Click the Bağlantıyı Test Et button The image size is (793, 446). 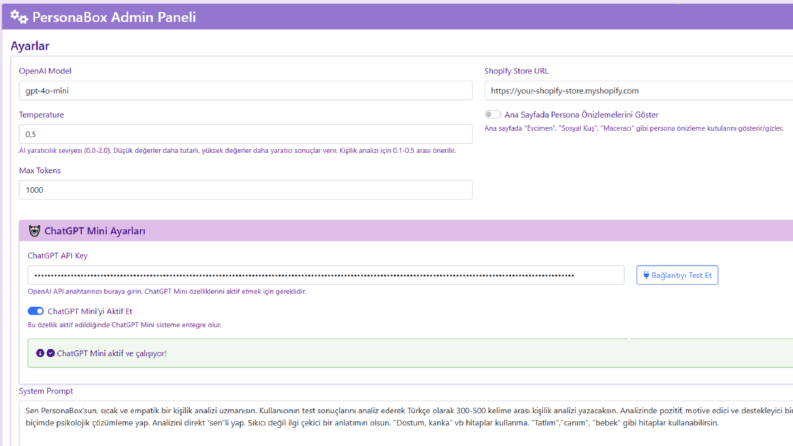point(677,275)
